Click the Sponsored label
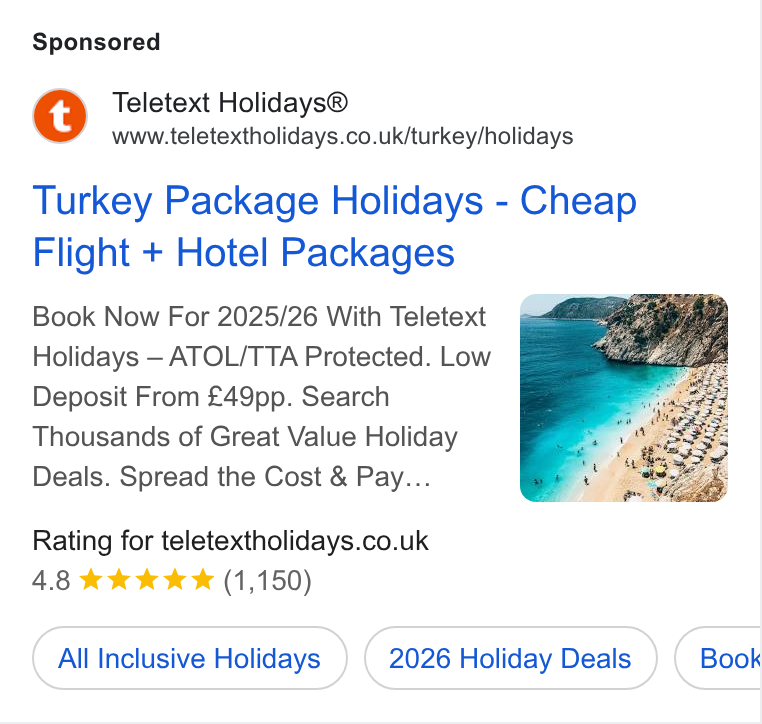 (x=96, y=42)
